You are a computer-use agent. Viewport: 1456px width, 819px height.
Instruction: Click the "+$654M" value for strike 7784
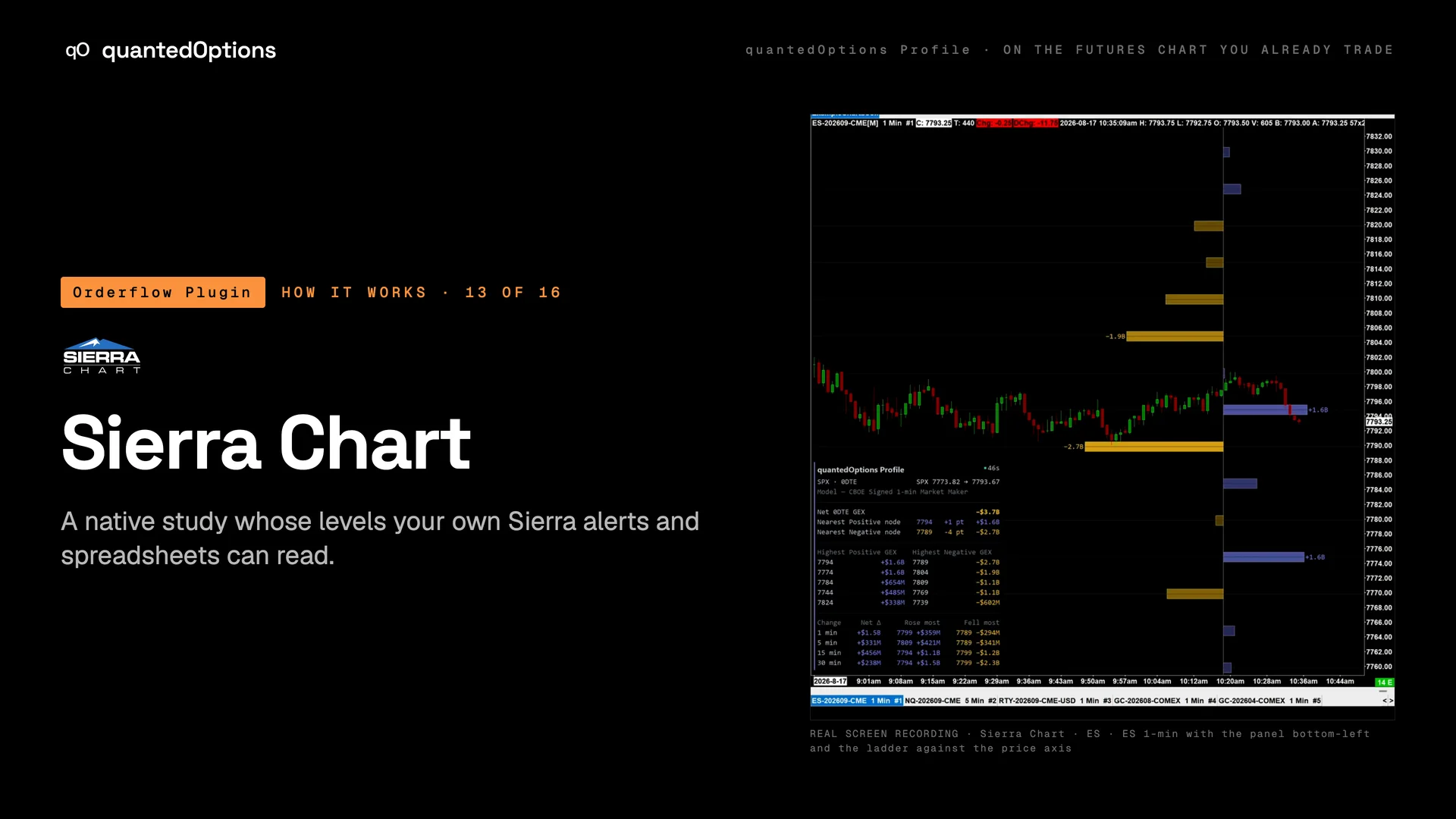pyautogui.click(x=893, y=582)
